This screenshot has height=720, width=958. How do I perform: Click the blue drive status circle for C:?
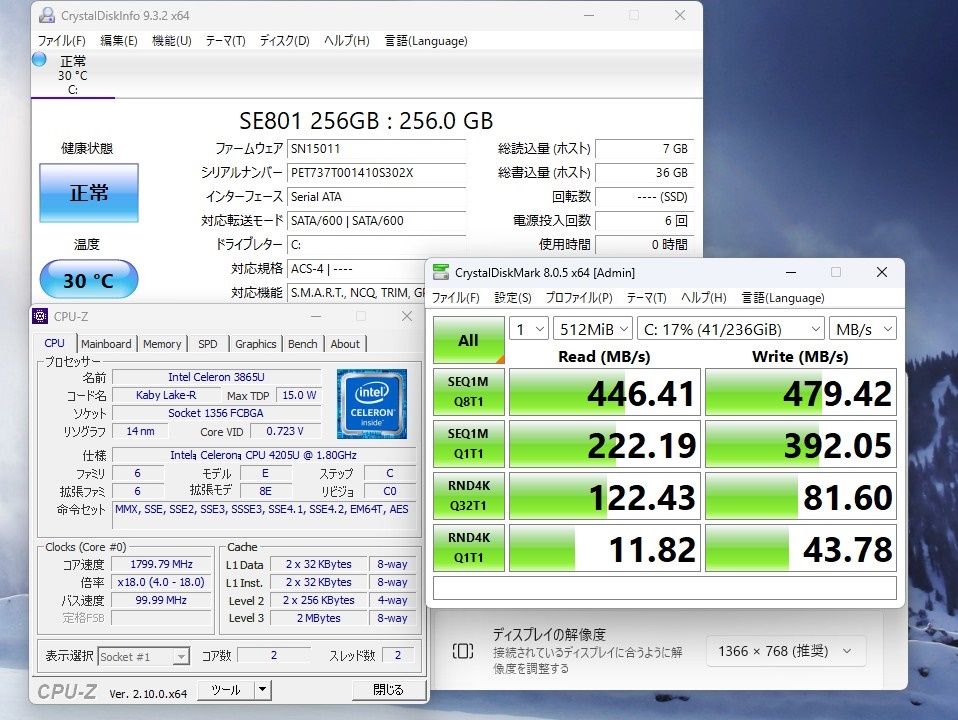[39, 59]
